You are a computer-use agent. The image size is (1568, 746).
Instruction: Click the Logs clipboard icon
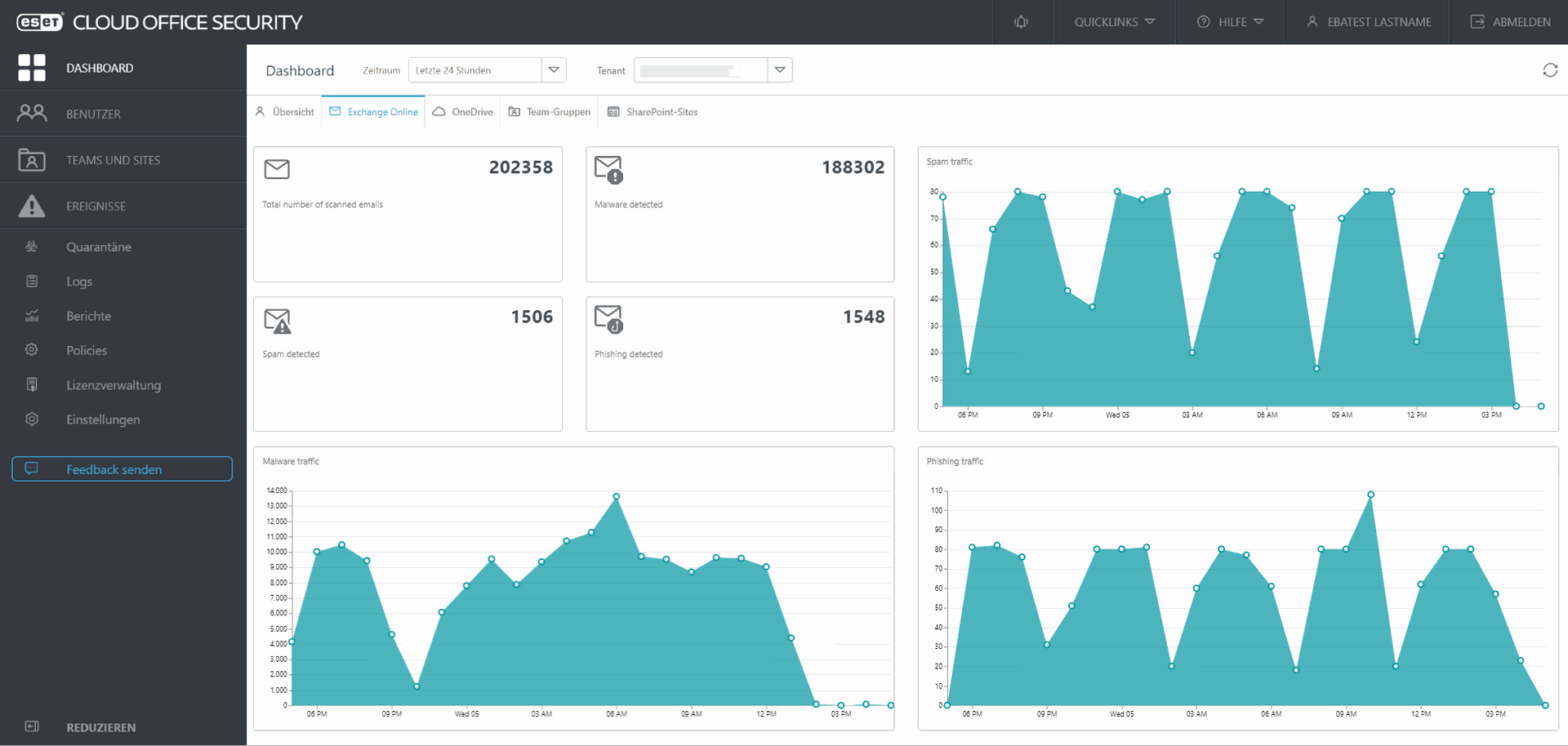pyautogui.click(x=32, y=281)
